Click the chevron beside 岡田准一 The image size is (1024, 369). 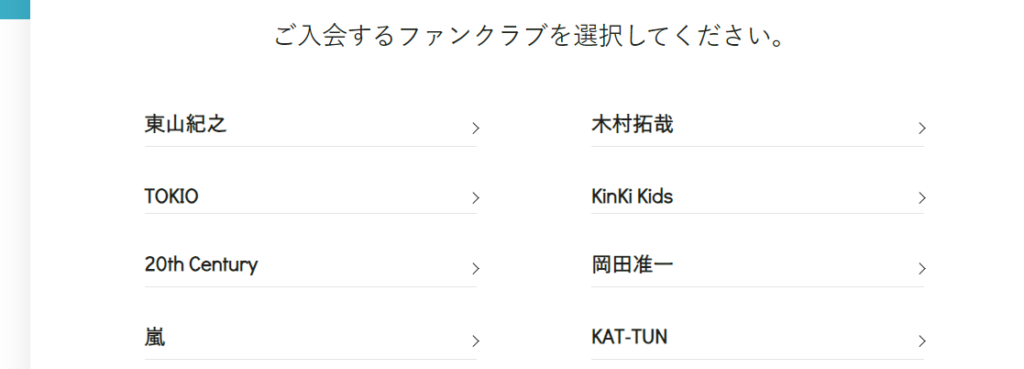click(922, 268)
